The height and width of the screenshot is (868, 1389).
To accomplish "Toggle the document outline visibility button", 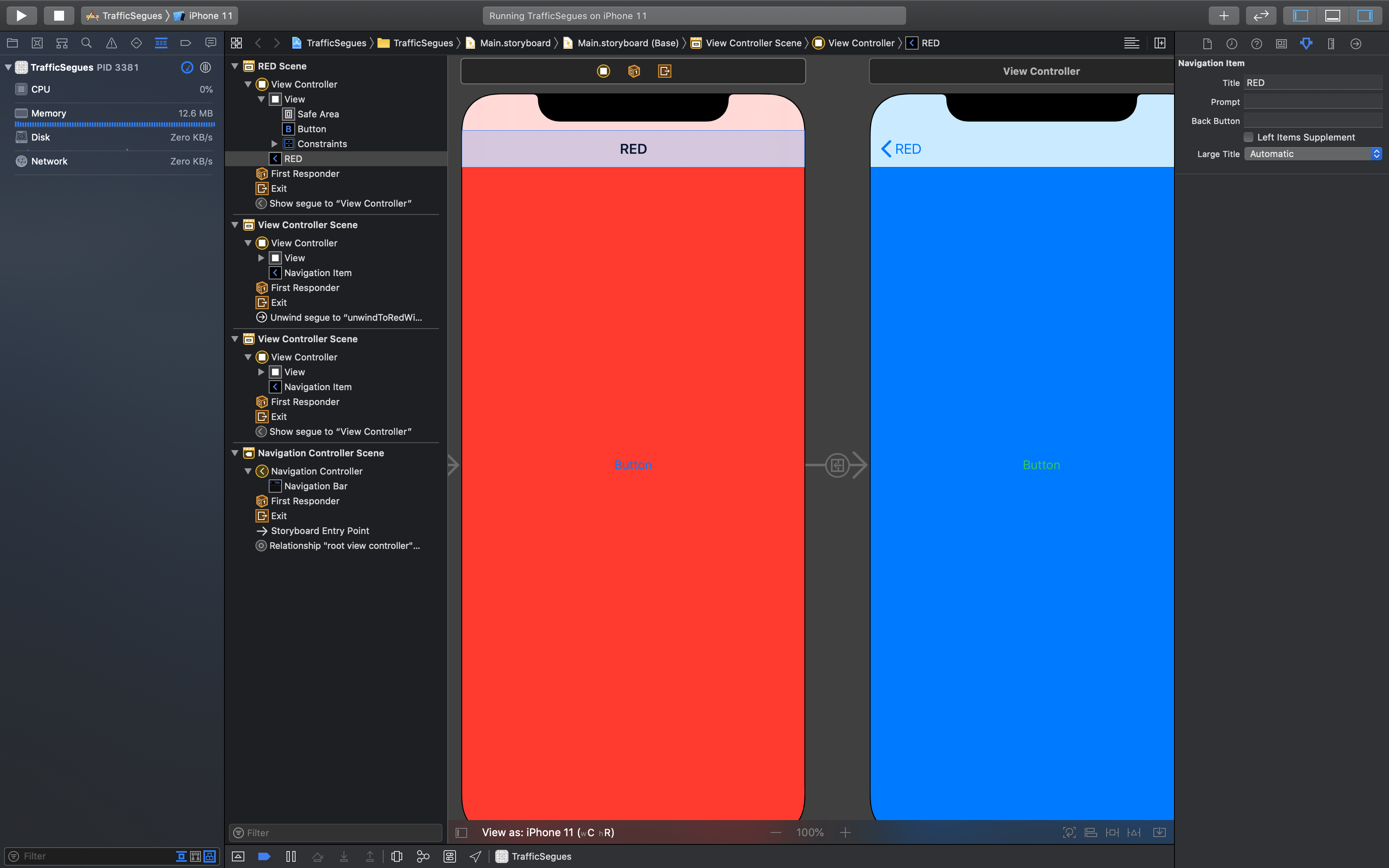I will coord(461,832).
